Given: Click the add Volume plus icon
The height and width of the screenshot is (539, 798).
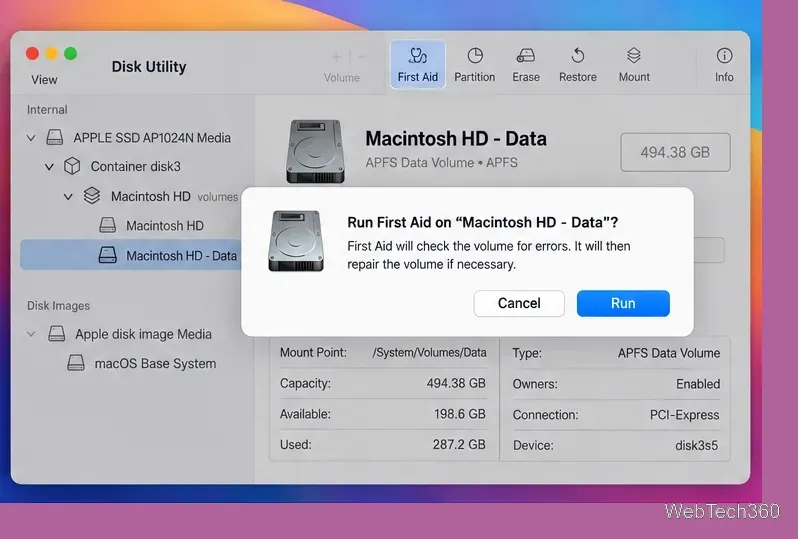Looking at the screenshot, I should click(x=337, y=57).
